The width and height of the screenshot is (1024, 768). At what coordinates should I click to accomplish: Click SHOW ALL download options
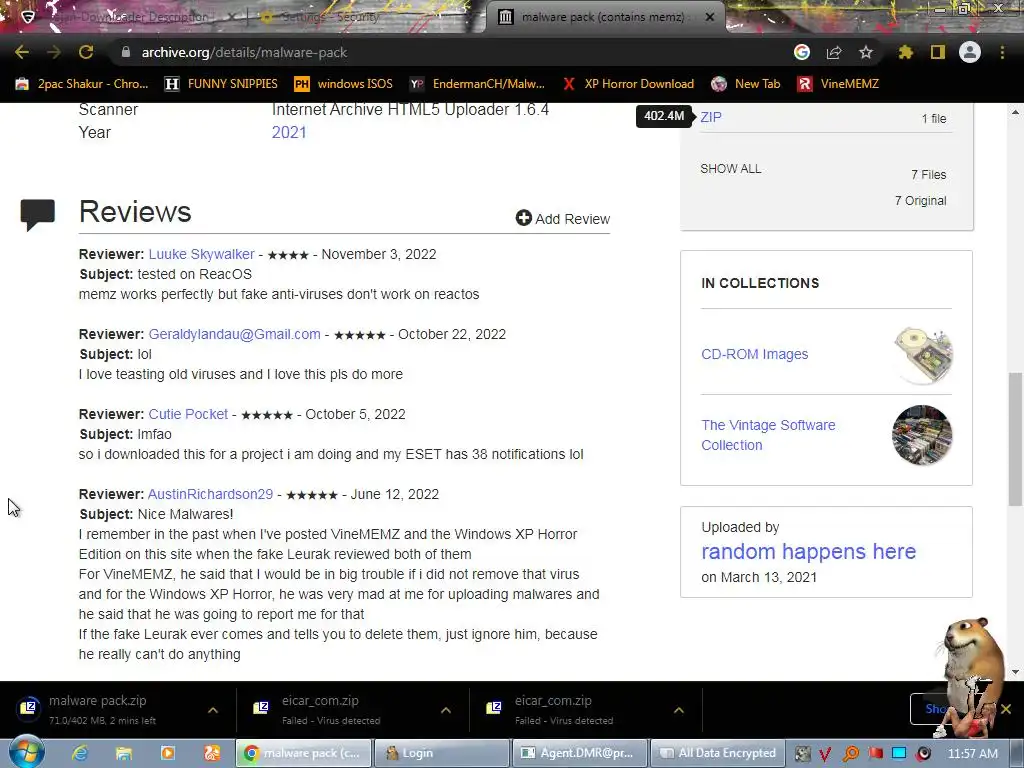pos(730,168)
